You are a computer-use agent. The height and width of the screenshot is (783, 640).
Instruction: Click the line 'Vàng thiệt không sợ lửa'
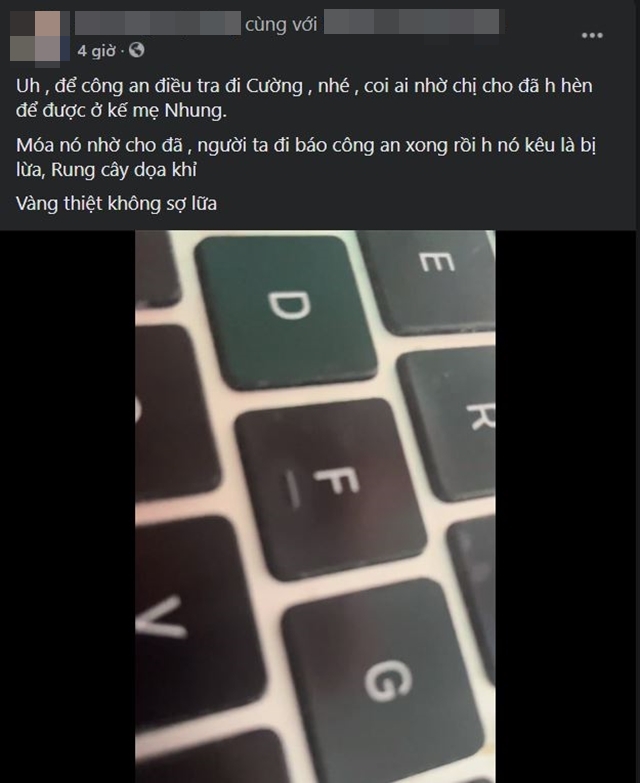[x=116, y=204]
